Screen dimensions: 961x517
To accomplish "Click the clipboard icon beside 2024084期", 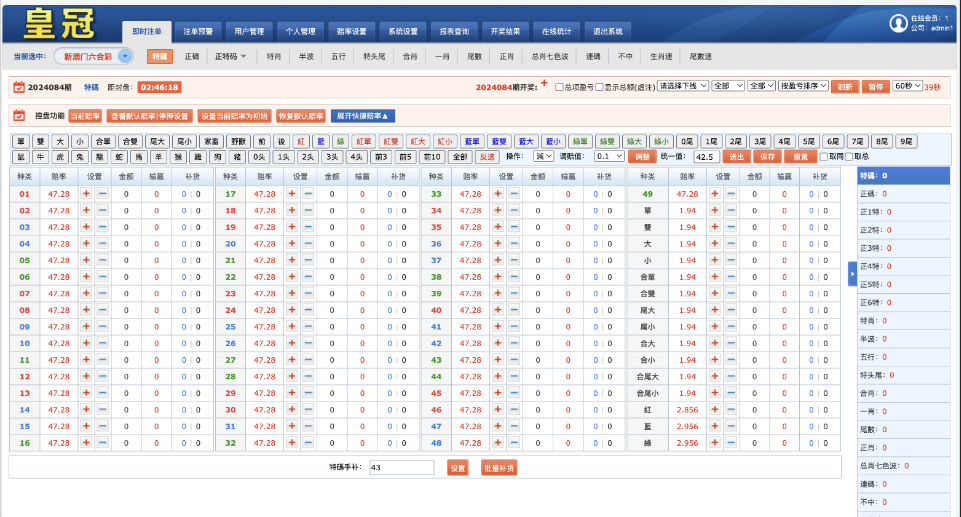I will [19, 87].
